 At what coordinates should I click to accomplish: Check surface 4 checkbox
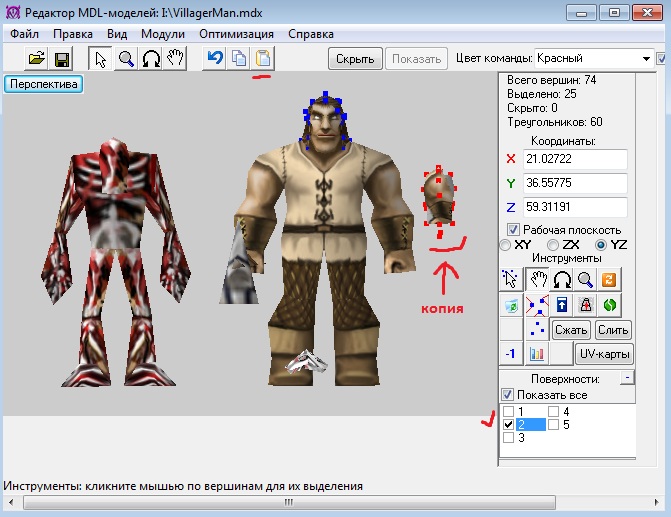tap(553, 412)
